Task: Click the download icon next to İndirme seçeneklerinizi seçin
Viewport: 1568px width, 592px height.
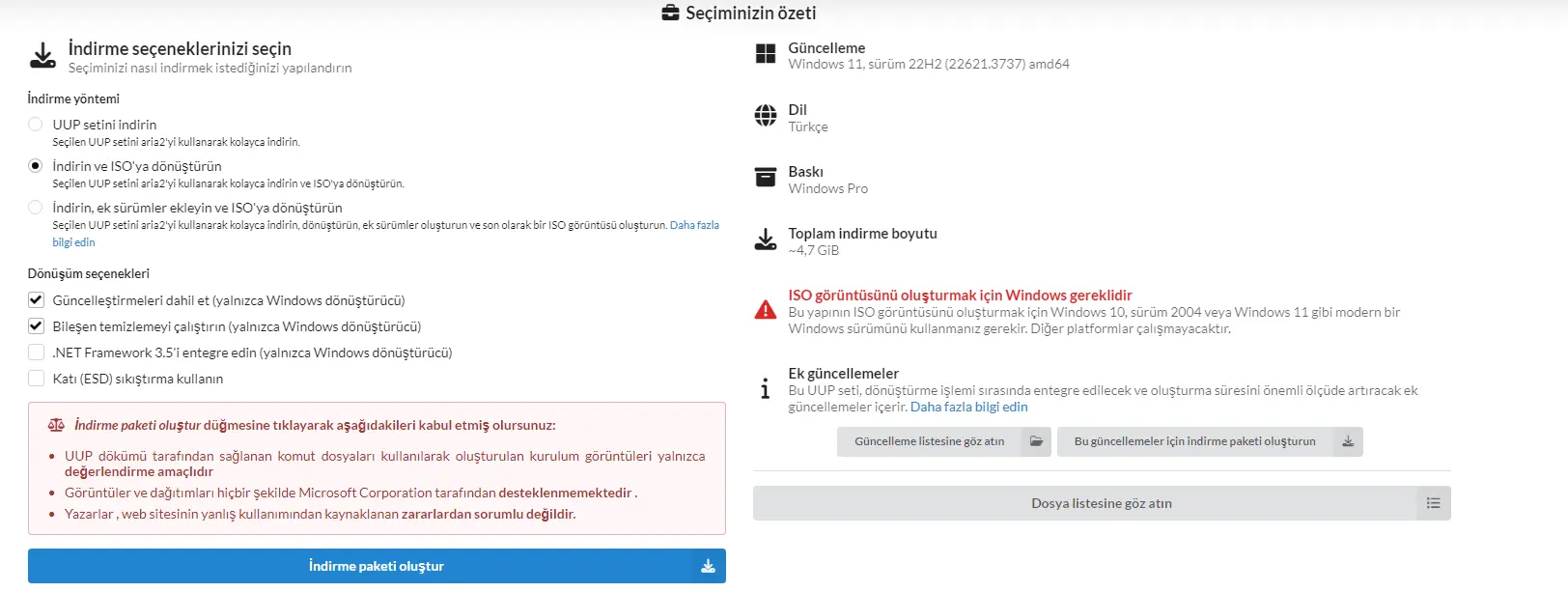Action: [x=42, y=55]
